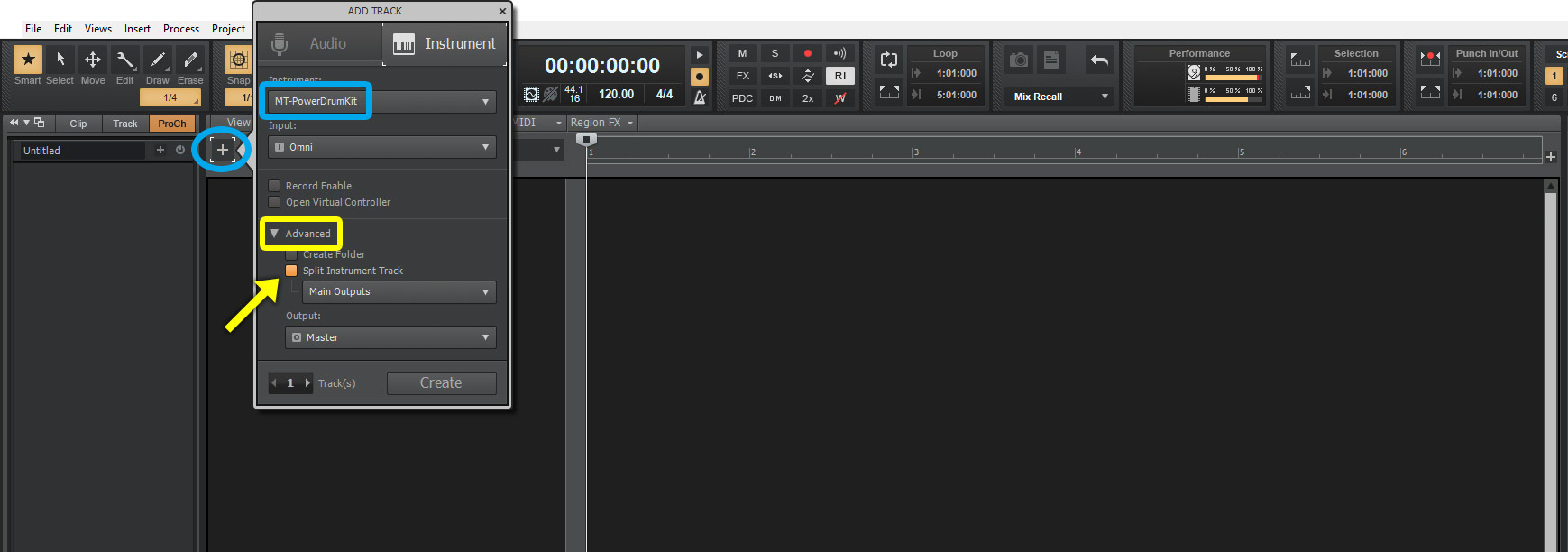Open the MT-PowerDrumKit instrument dropdown
The width and height of the screenshot is (1568, 552).
pyautogui.click(x=382, y=101)
